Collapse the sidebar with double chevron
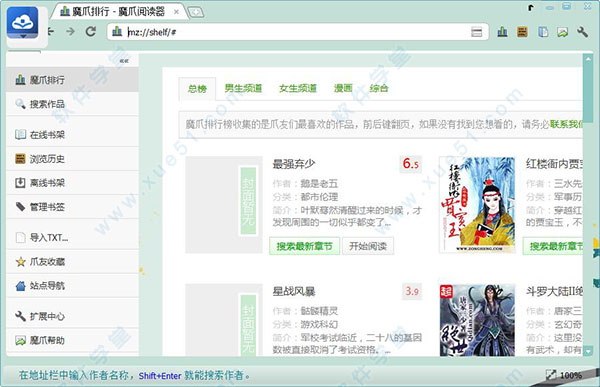The height and width of the screenshot is (387, 600). click(x=124, y=61)
